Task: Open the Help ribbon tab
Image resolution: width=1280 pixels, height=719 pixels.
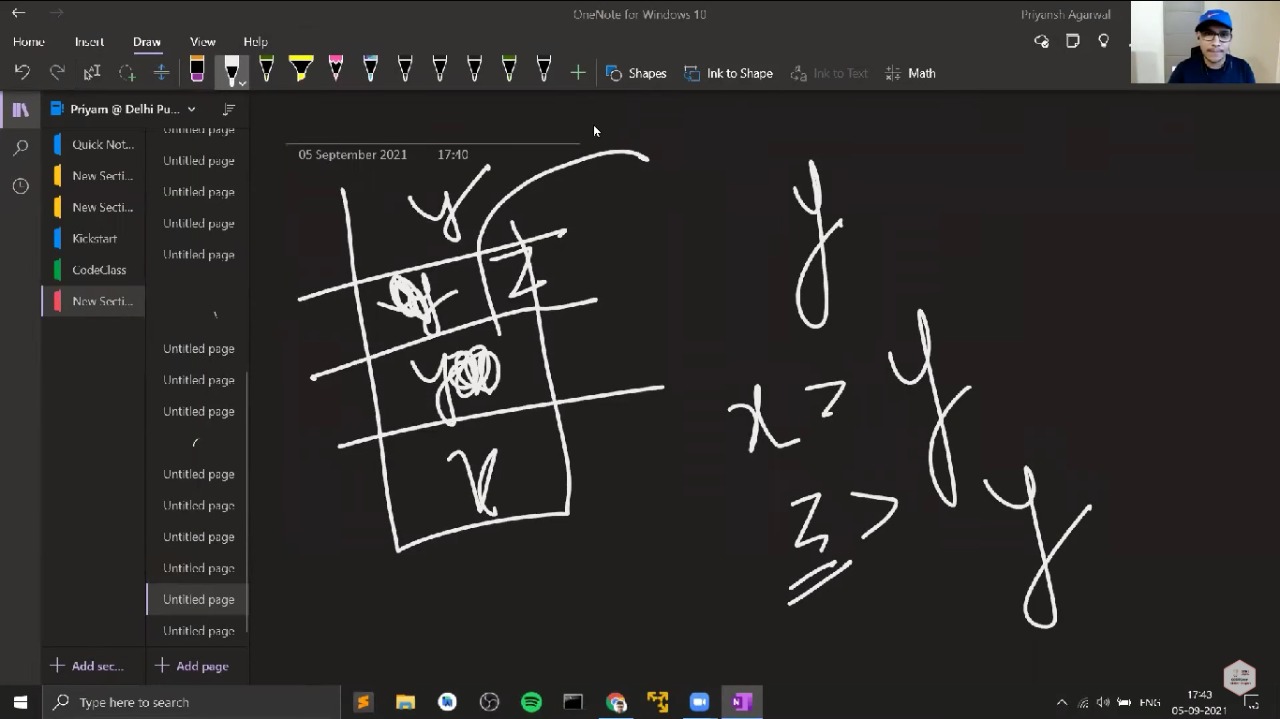Action: tap(255, 42)
